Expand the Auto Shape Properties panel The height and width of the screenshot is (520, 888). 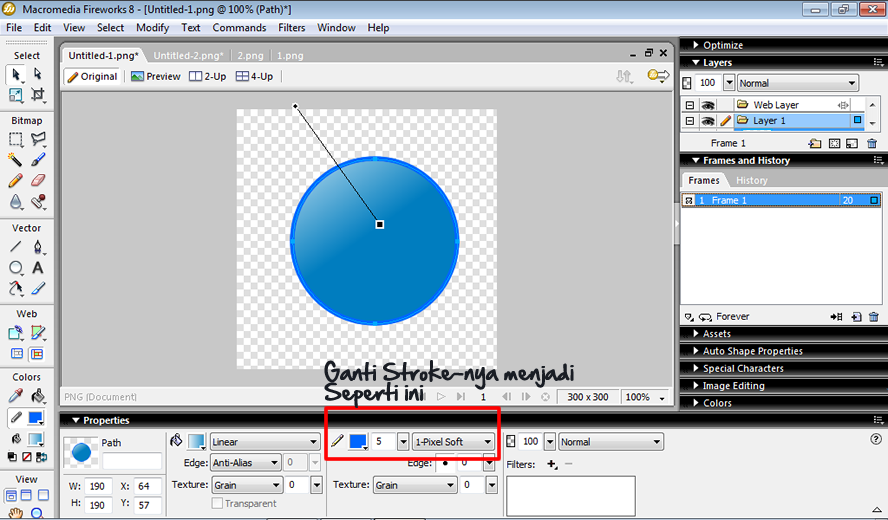click(696, 351)
